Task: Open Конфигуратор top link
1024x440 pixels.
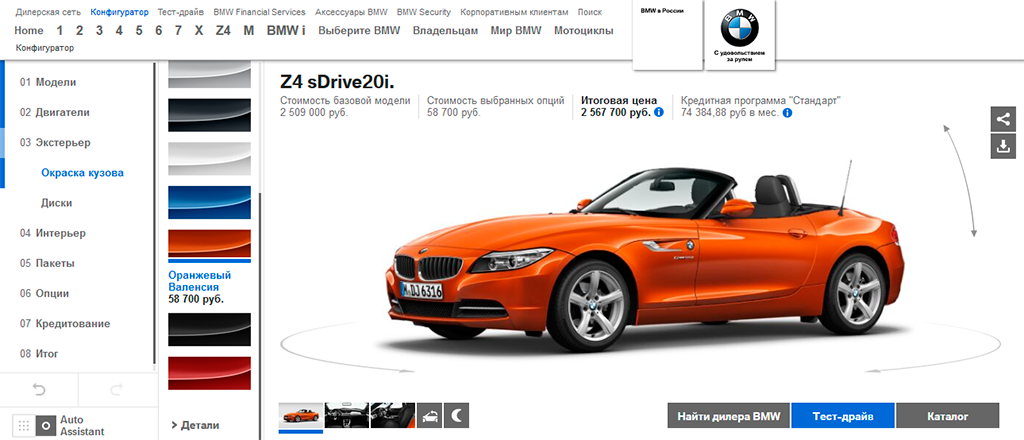Action: (120, 12)
